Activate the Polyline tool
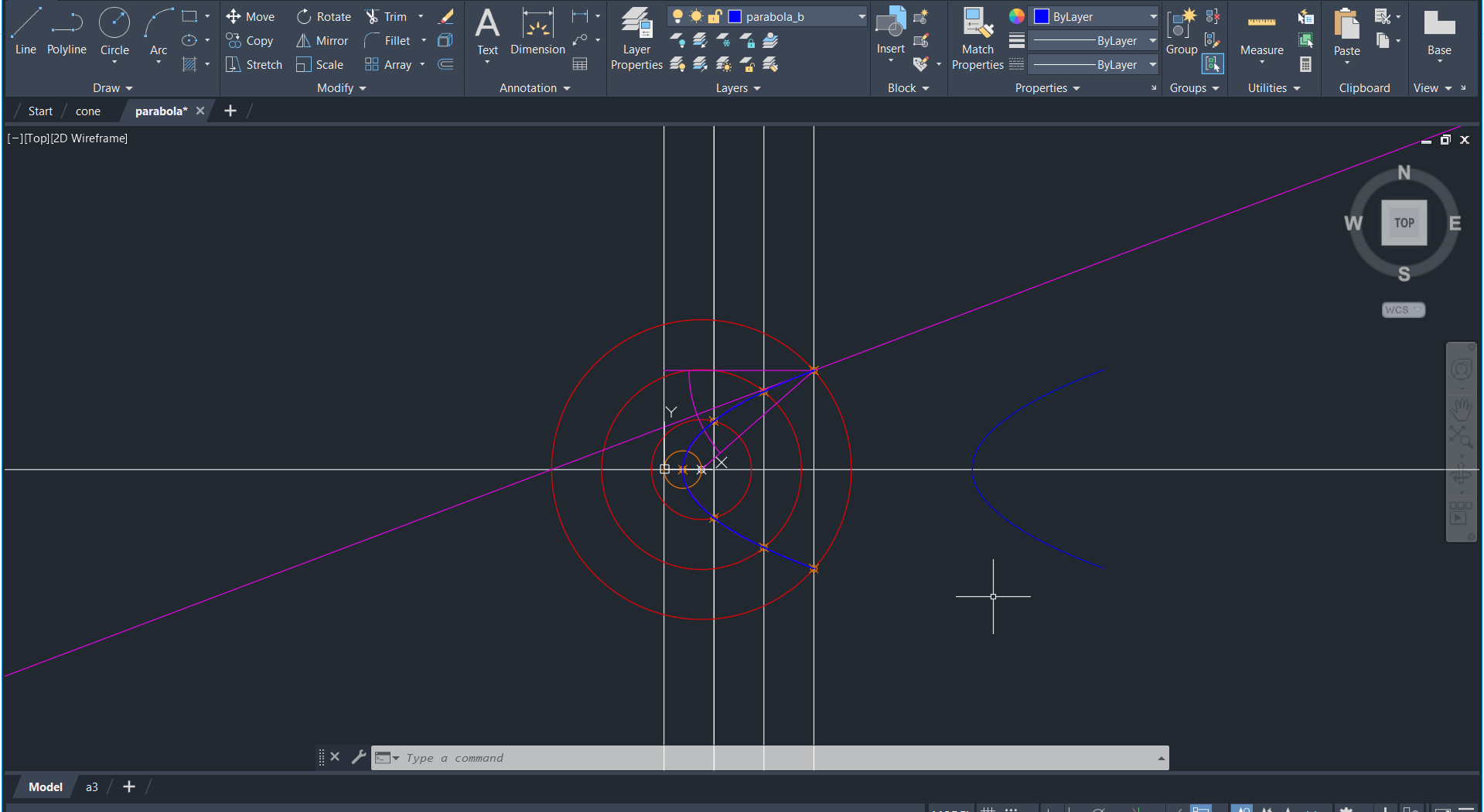Image resolution: width=1484 pixels, height=812 pixels. tap(67, 32)
